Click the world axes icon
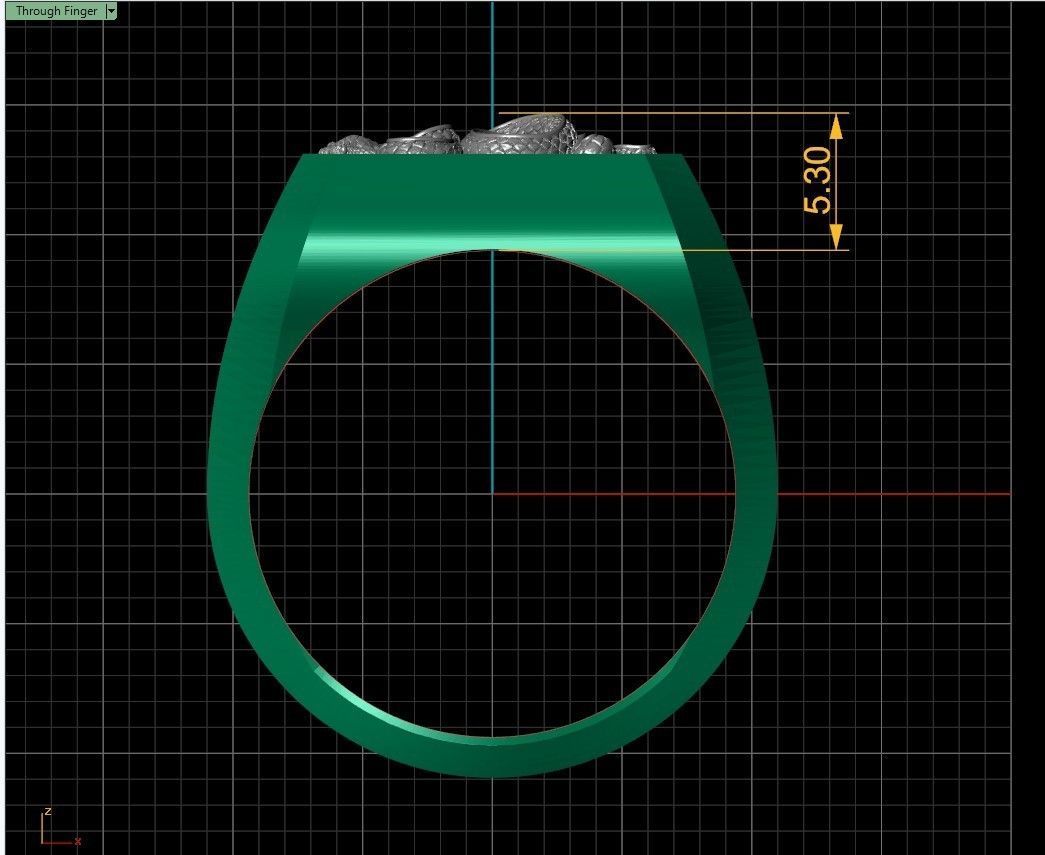1045x855 pixels. point(60,828)
